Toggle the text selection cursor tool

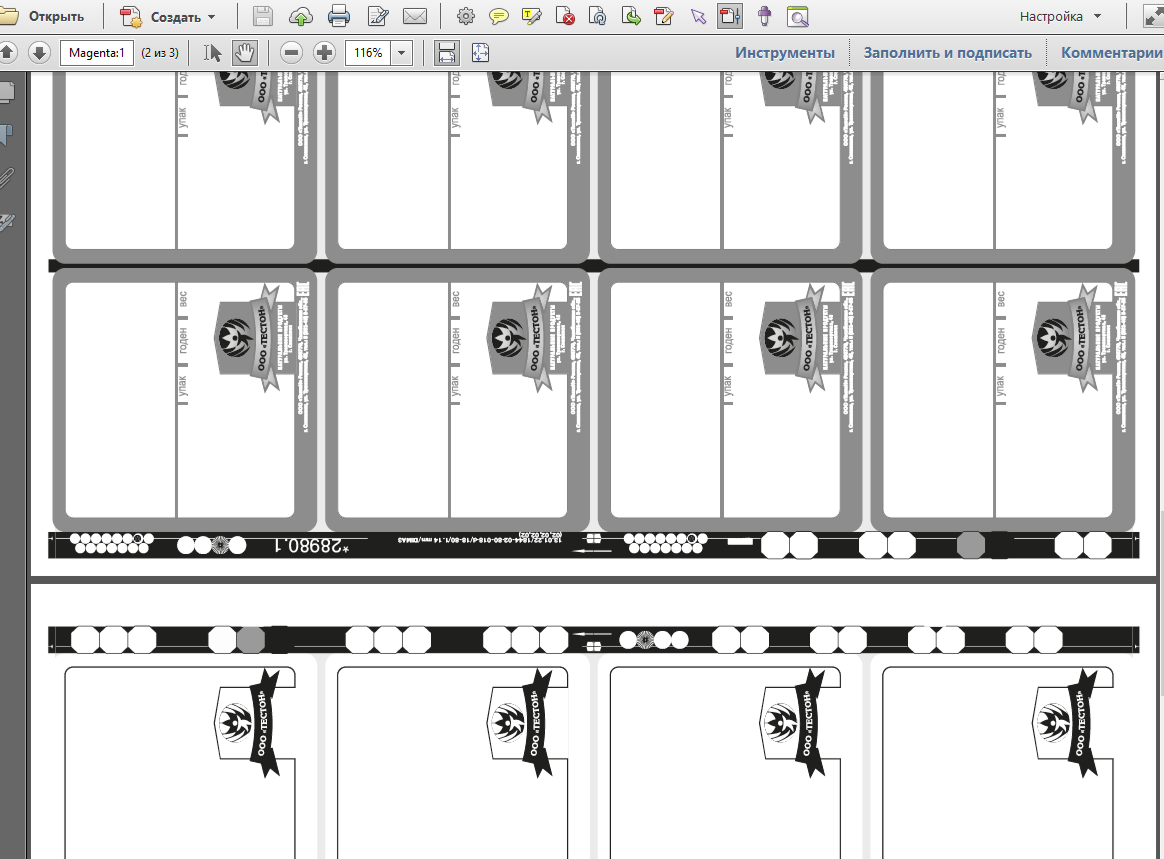pyautogui.click(x=212, y=53)
